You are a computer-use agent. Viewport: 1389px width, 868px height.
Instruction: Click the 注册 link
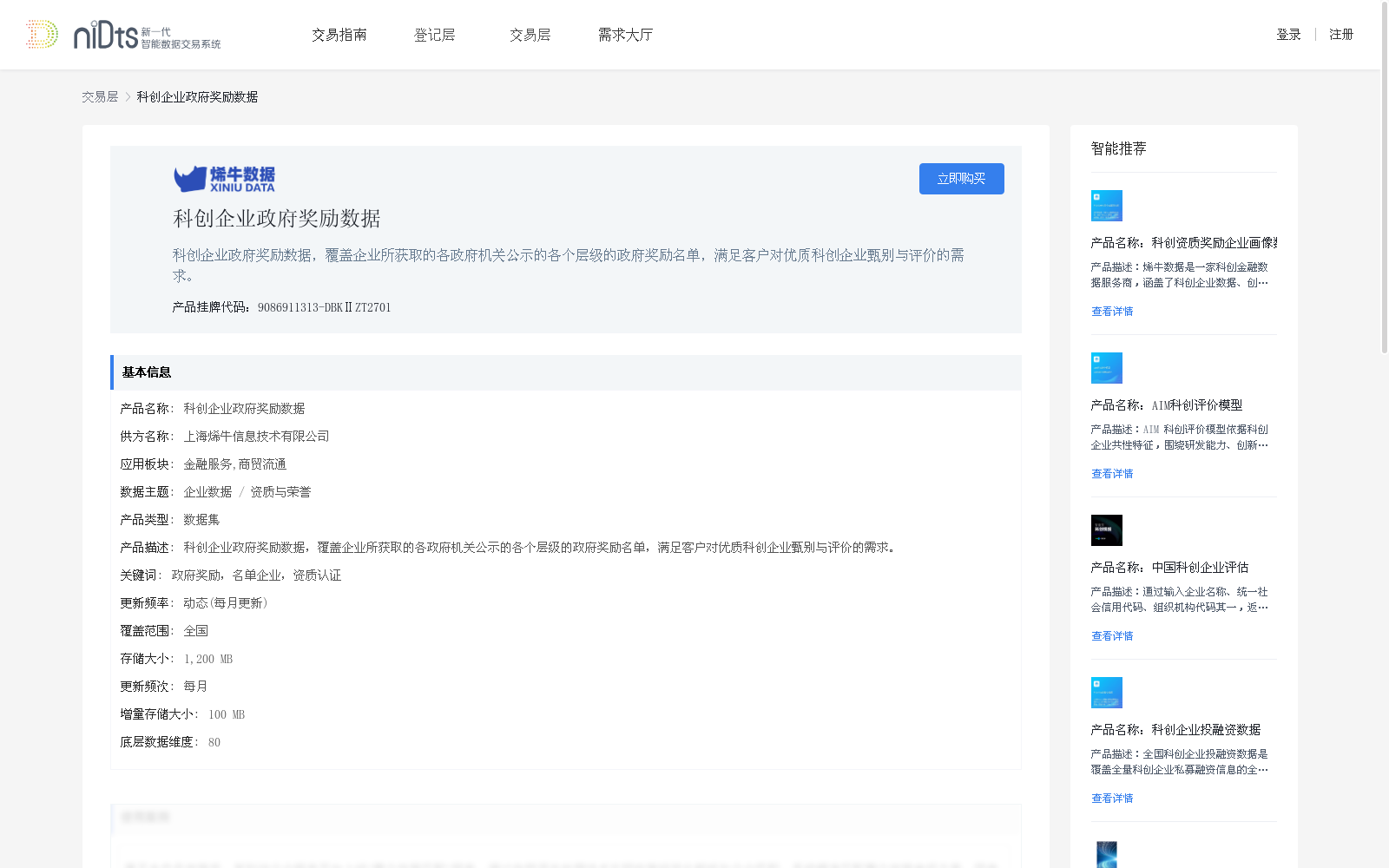click(1341, 35)
